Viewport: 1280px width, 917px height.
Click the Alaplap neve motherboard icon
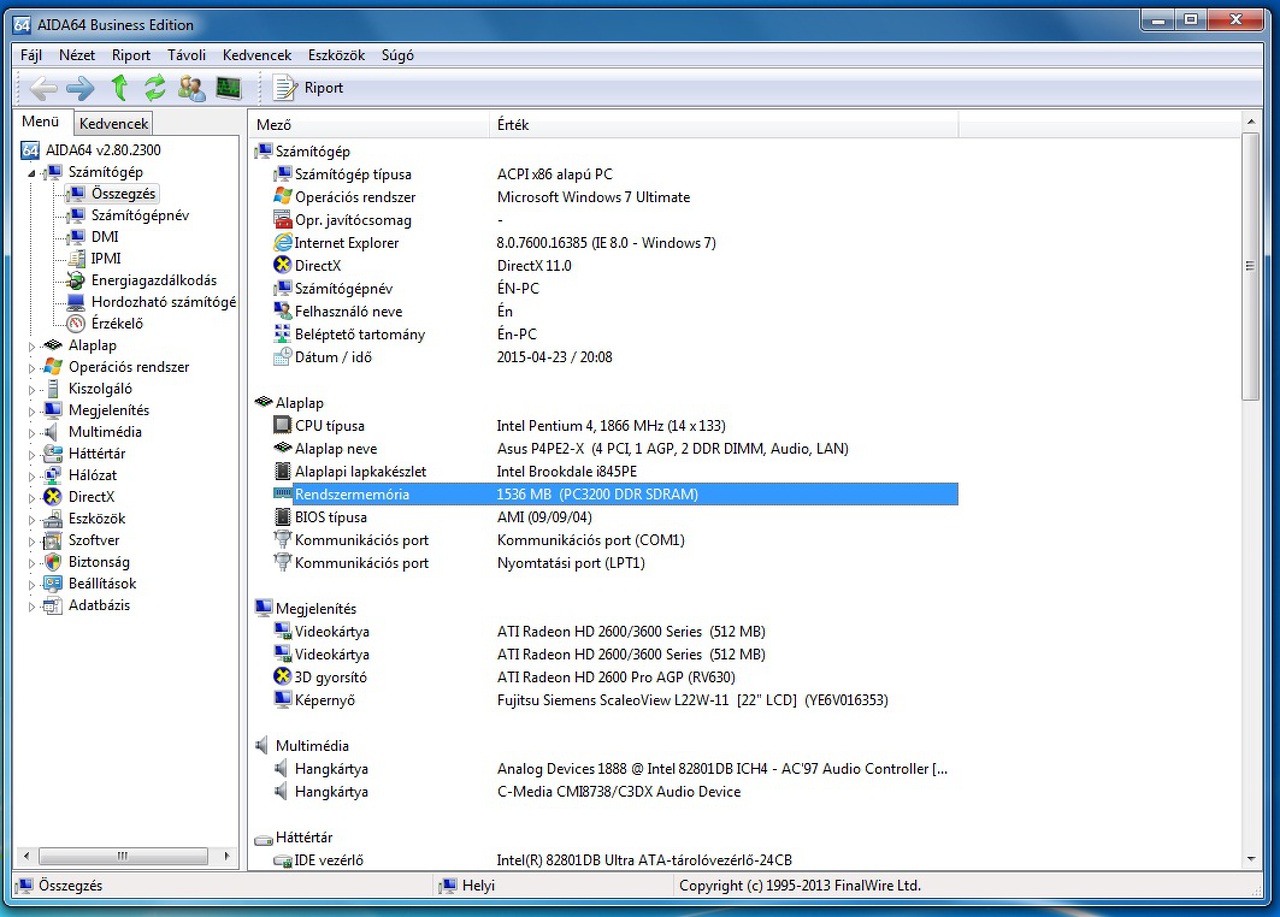pos(282,449)
